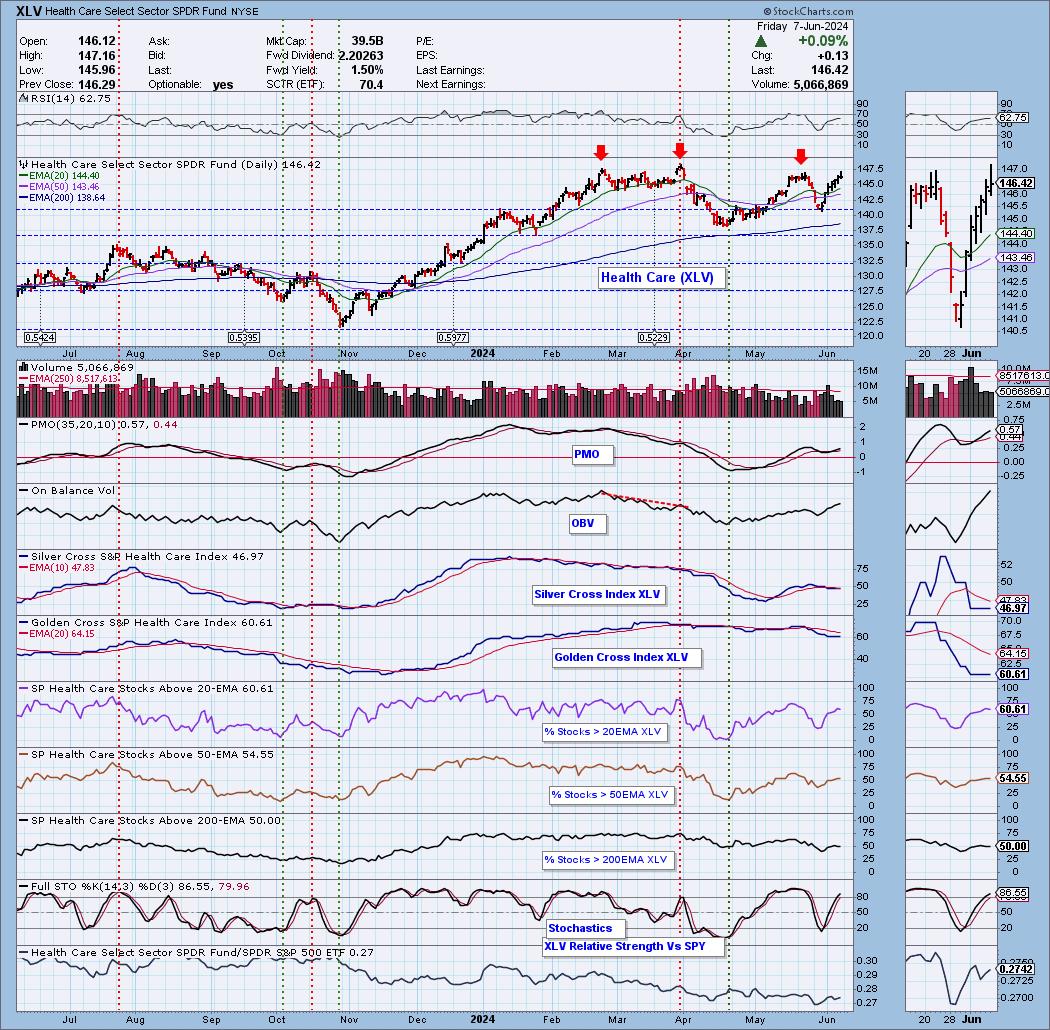Click the bar icon beside the Volume label

24,367
